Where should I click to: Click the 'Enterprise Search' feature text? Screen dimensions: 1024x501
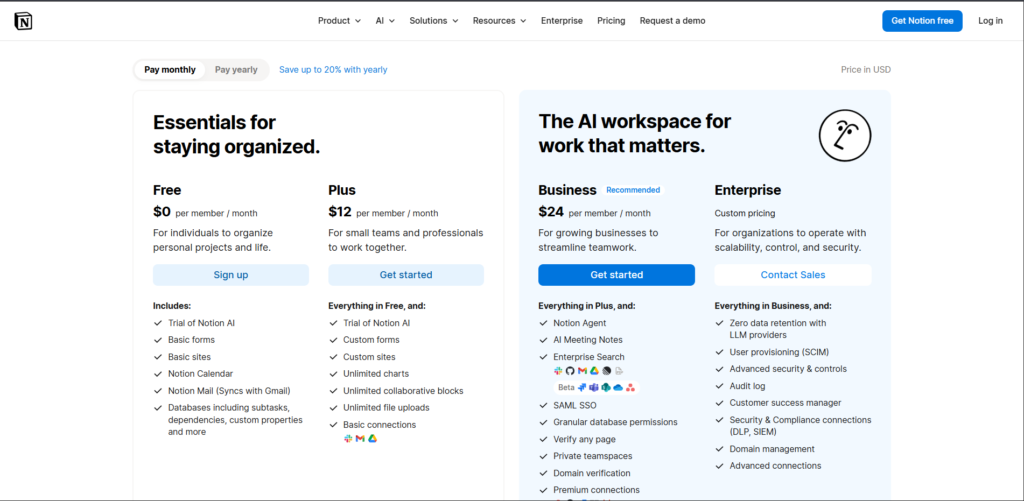(x=588, y=357)
